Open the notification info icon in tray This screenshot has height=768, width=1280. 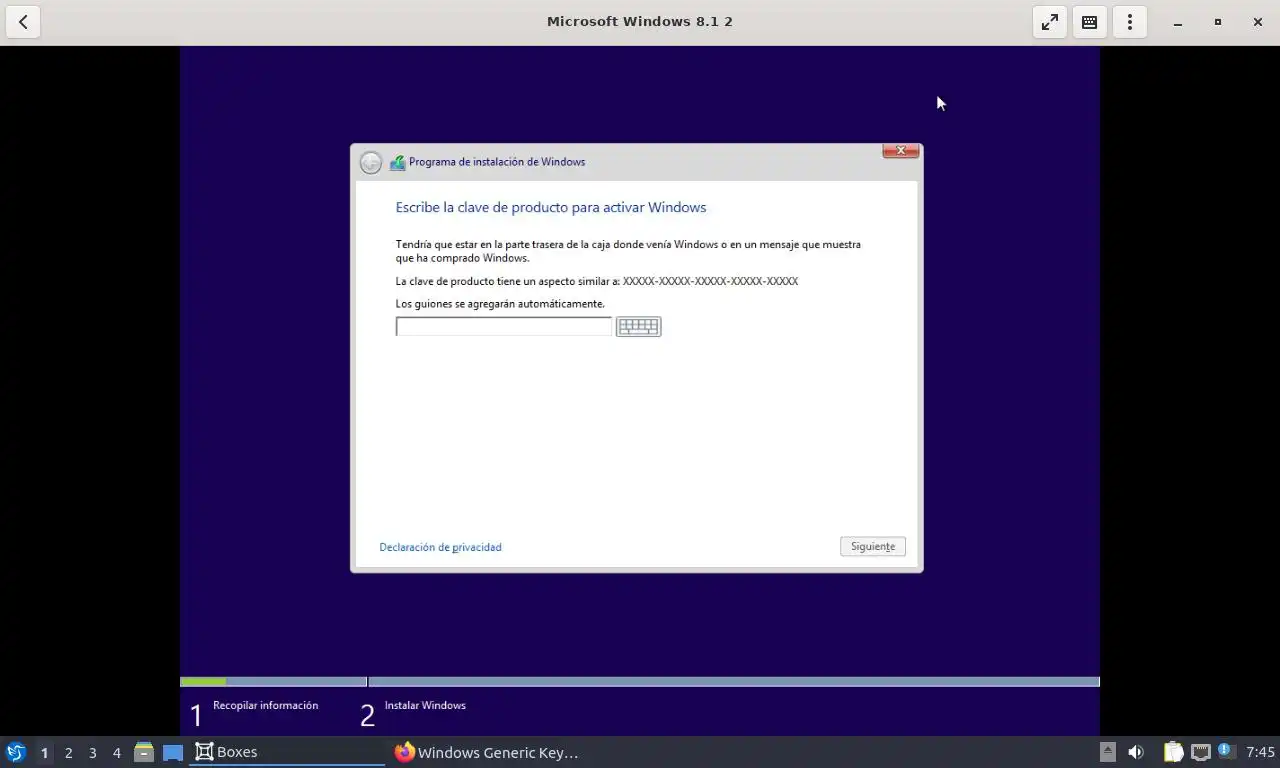pyautogui.click(x=1226, y=750)
